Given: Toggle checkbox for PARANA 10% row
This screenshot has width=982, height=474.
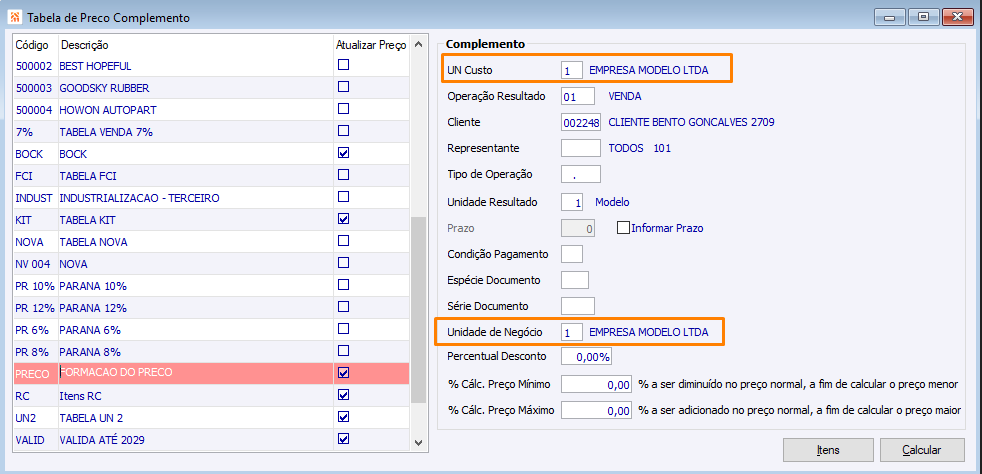Looking at the screenshot, I should (343, 285).
